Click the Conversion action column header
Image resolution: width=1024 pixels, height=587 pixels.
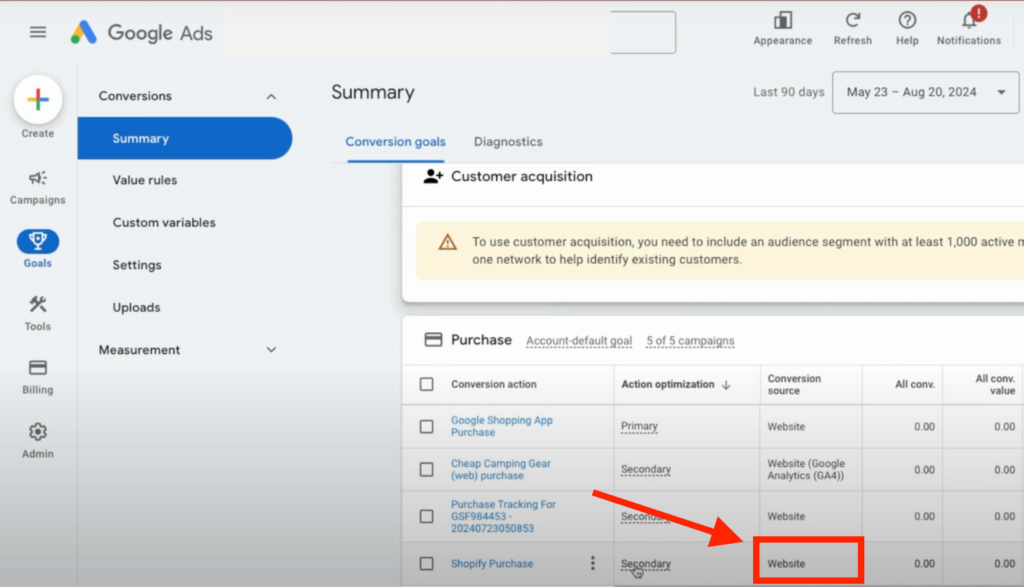(493, 385)
